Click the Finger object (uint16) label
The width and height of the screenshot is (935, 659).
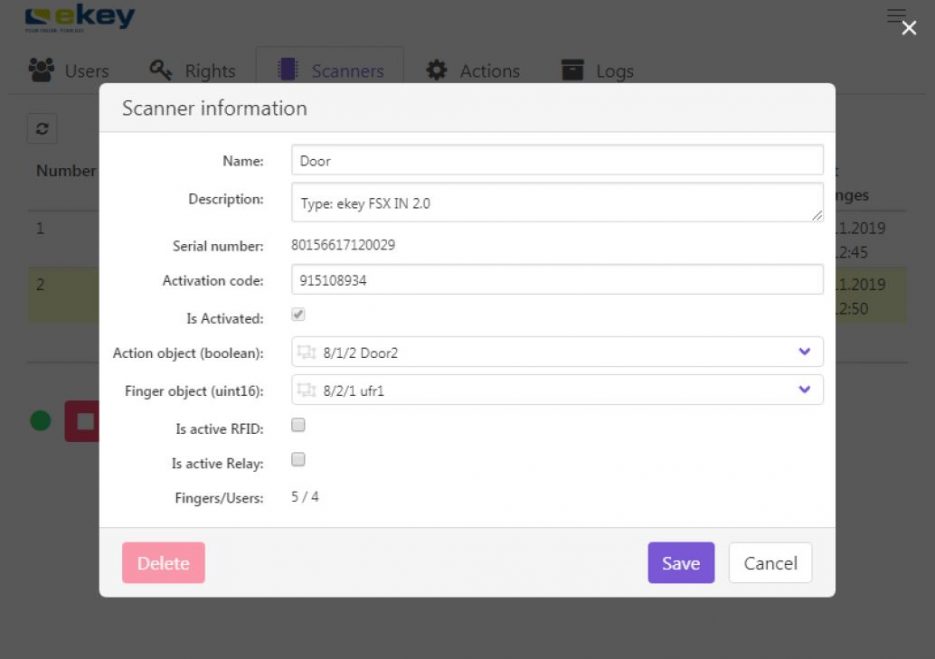(194, 391)
